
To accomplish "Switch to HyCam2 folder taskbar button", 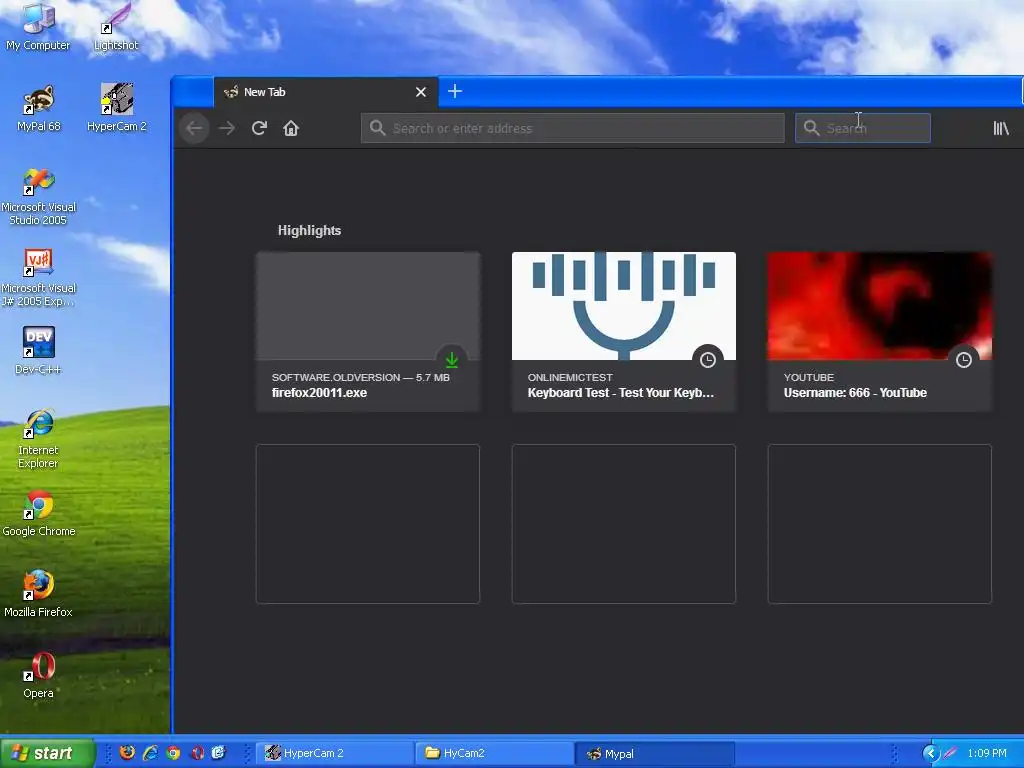I will pyautogui.click(x=495, y=753).
